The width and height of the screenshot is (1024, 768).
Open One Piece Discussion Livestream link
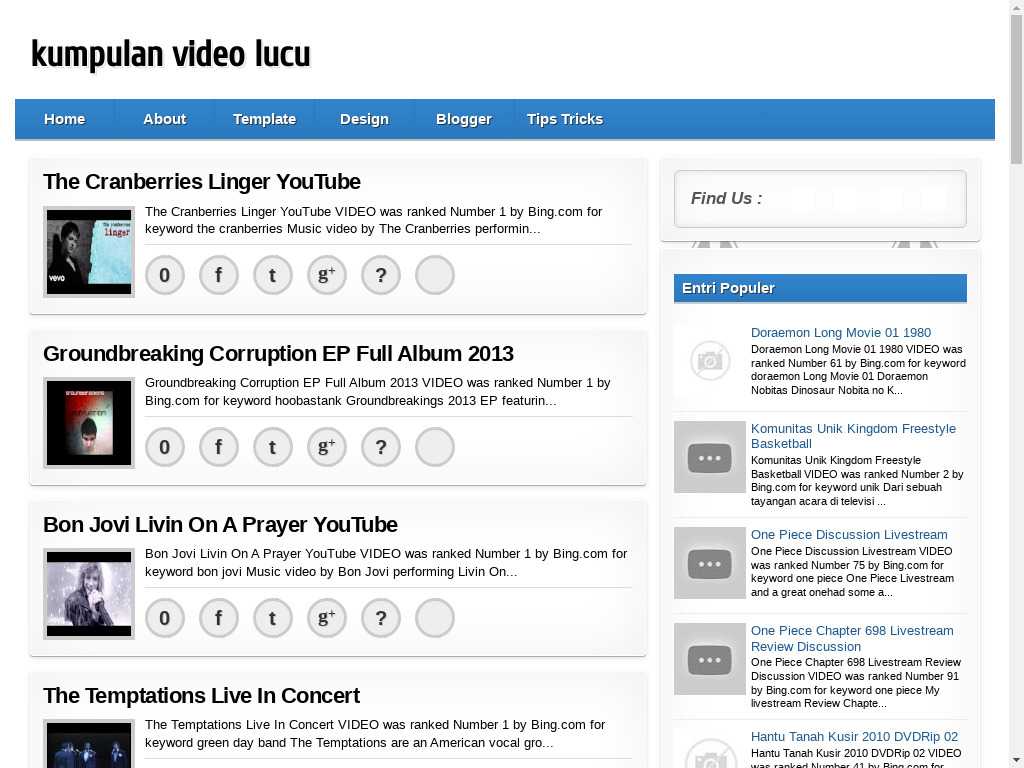click(849, 534)
